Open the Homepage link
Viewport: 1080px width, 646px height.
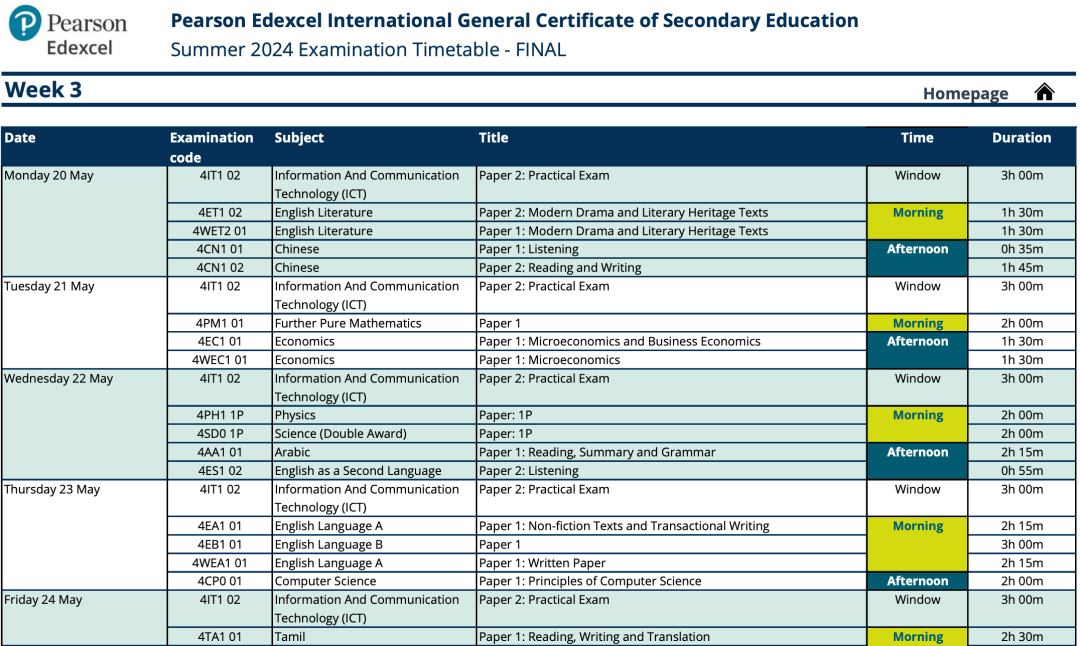965,93
